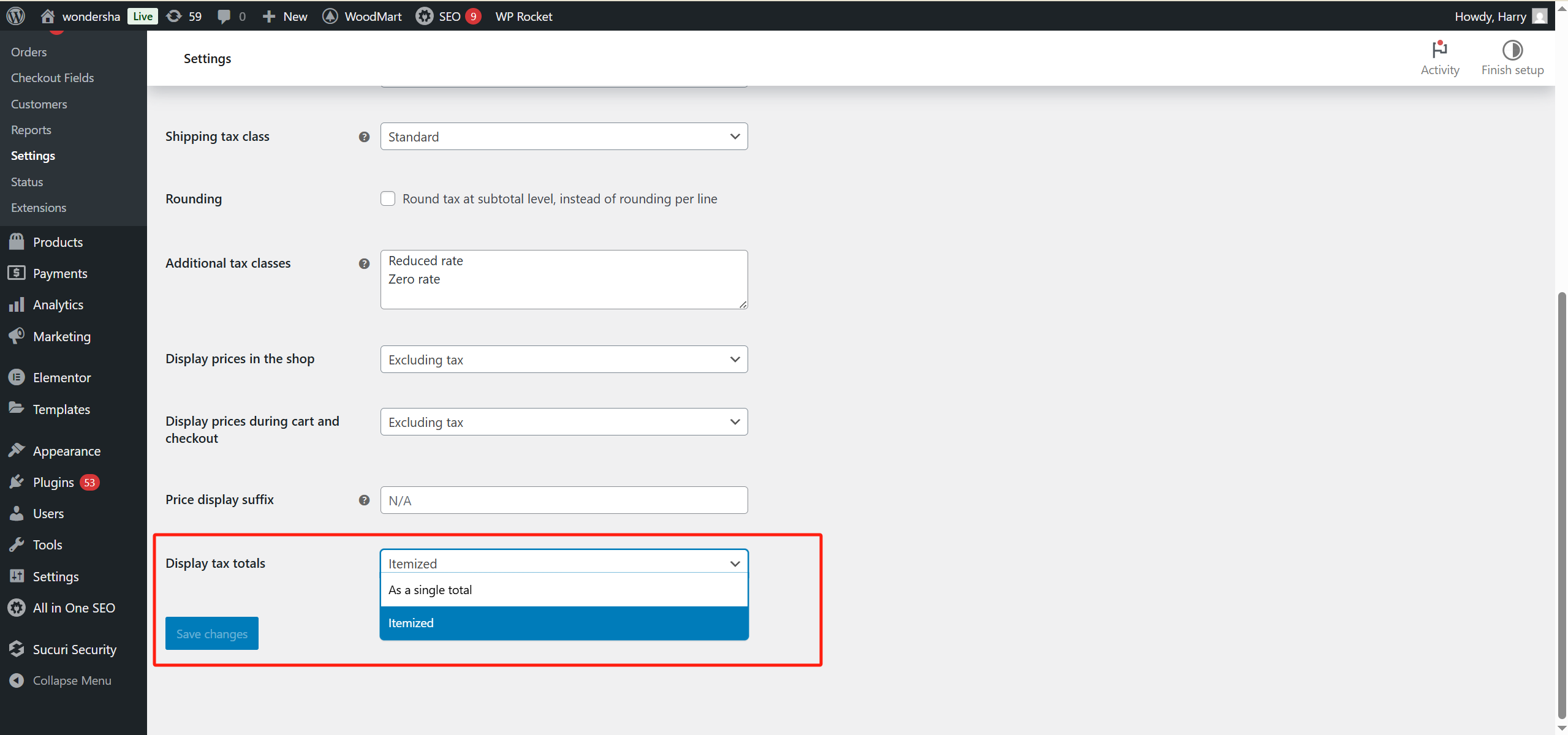Image resolution: width=1568 pixels, height=735 pixels.
Task: Click the Finish setup icon
Action: click(x=1512, y=51)
